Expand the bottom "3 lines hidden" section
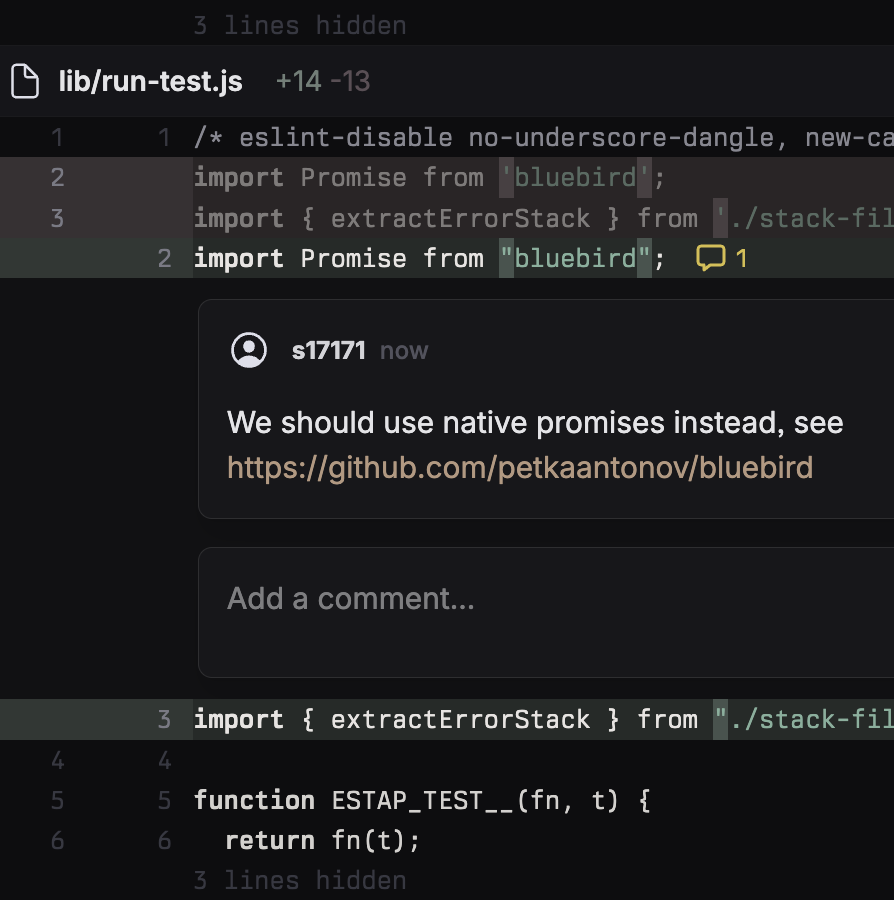Viewport: 894px width, 900px height. pyautogui.click(x=299, y=880)
